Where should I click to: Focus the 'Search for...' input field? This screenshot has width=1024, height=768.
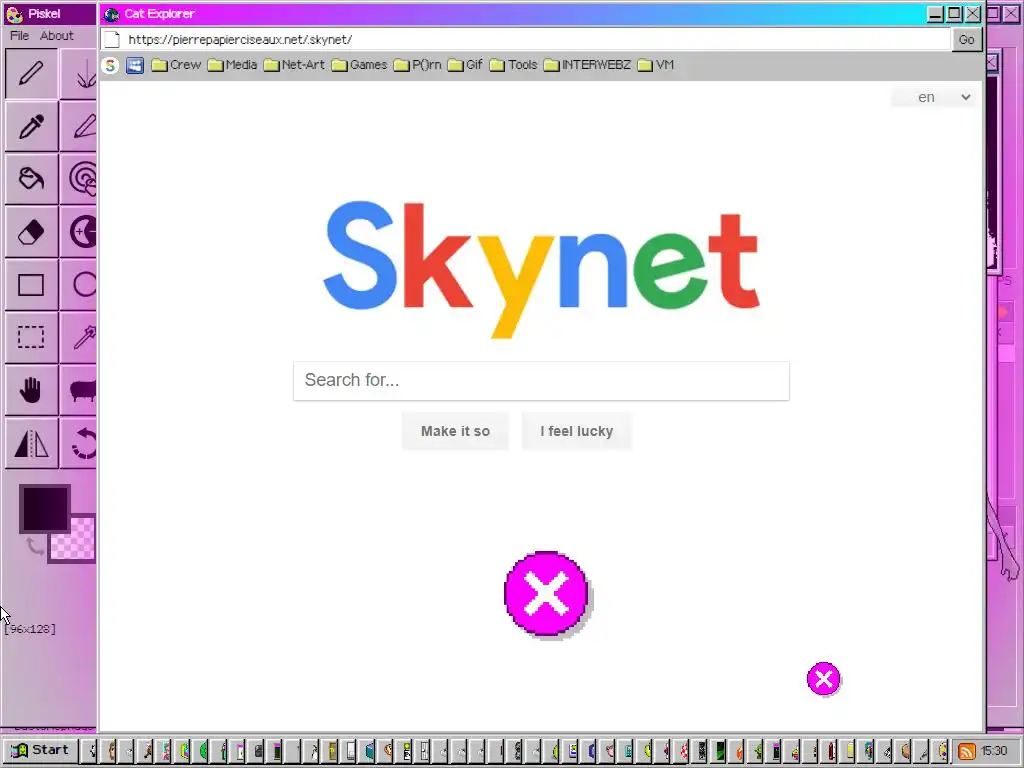click(x=541, y=381)
